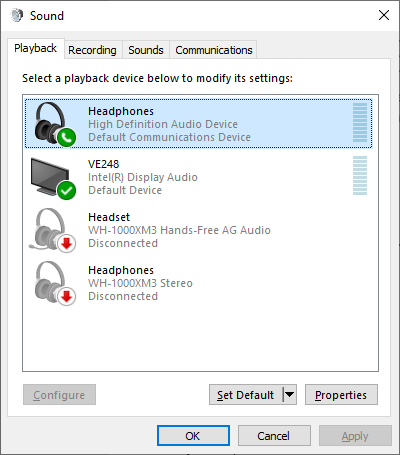Image resolution: width=400 pixels, height=455 pixels.
Task: Click the Cancel button
Action: click(274, 436)
